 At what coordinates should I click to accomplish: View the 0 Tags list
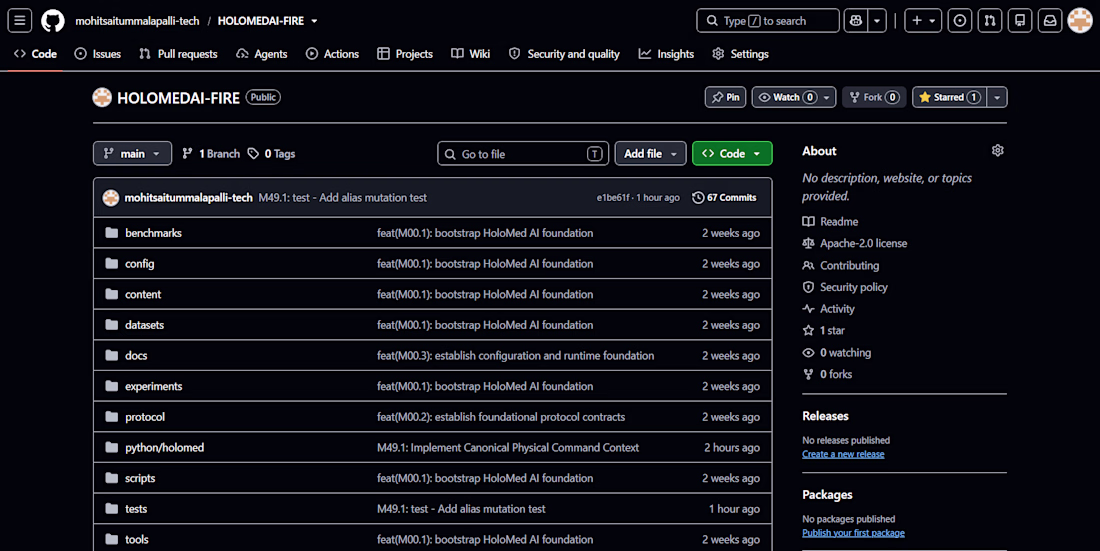(271, 154)
